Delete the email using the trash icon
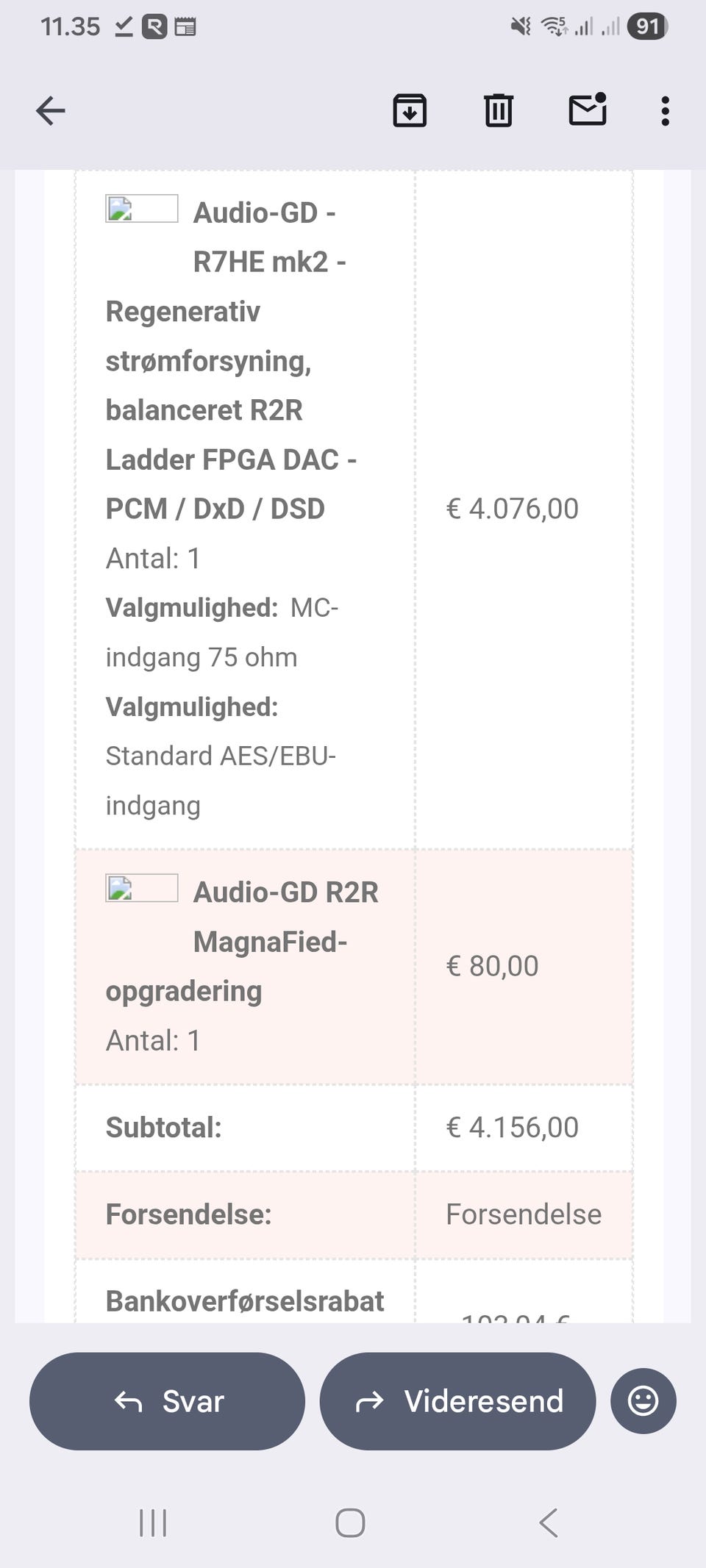This screenshot has height=1568, width=706. pyautogui.click(x=498, y=111)
